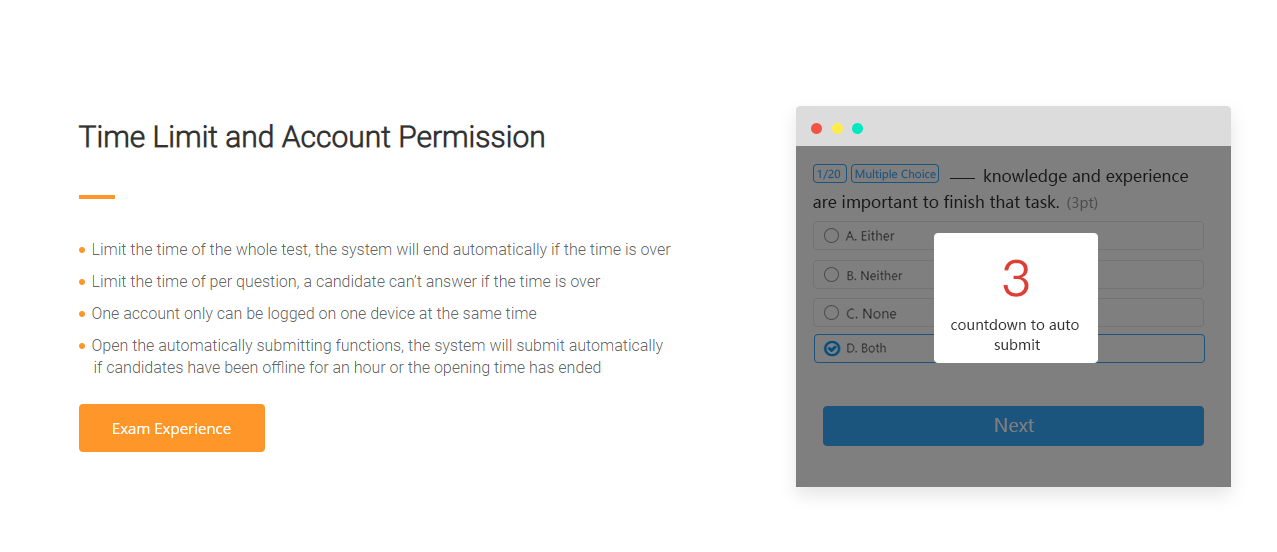Pick radio option C. None
Image resolution: width=1277 pixels, height=552 pixels.
(x=832, y=312)
